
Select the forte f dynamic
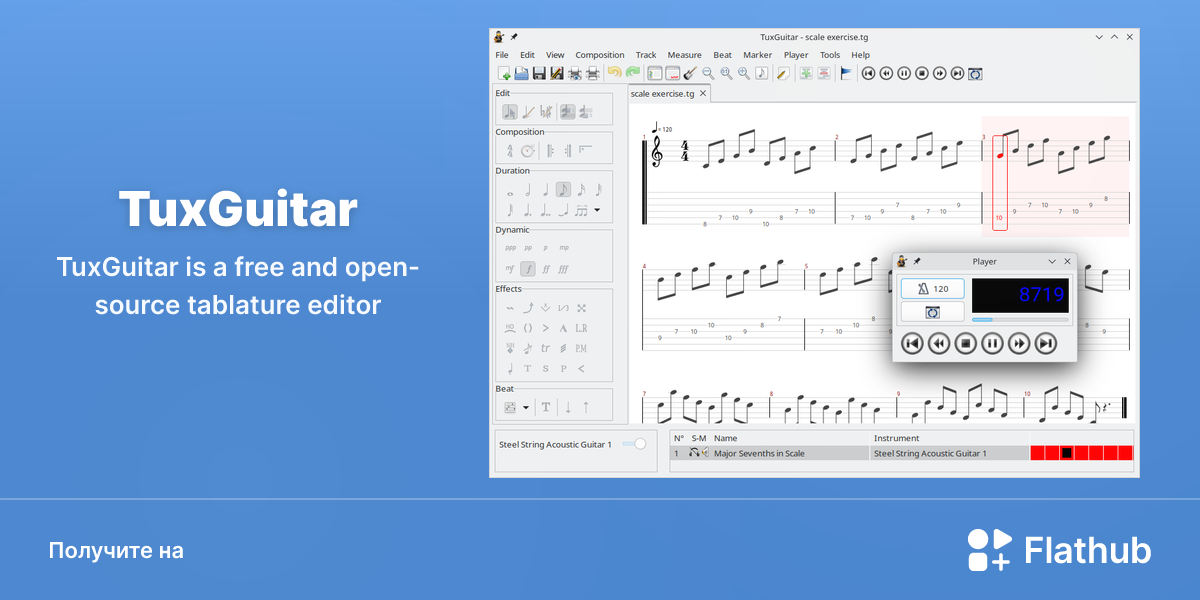pos(528,269)
